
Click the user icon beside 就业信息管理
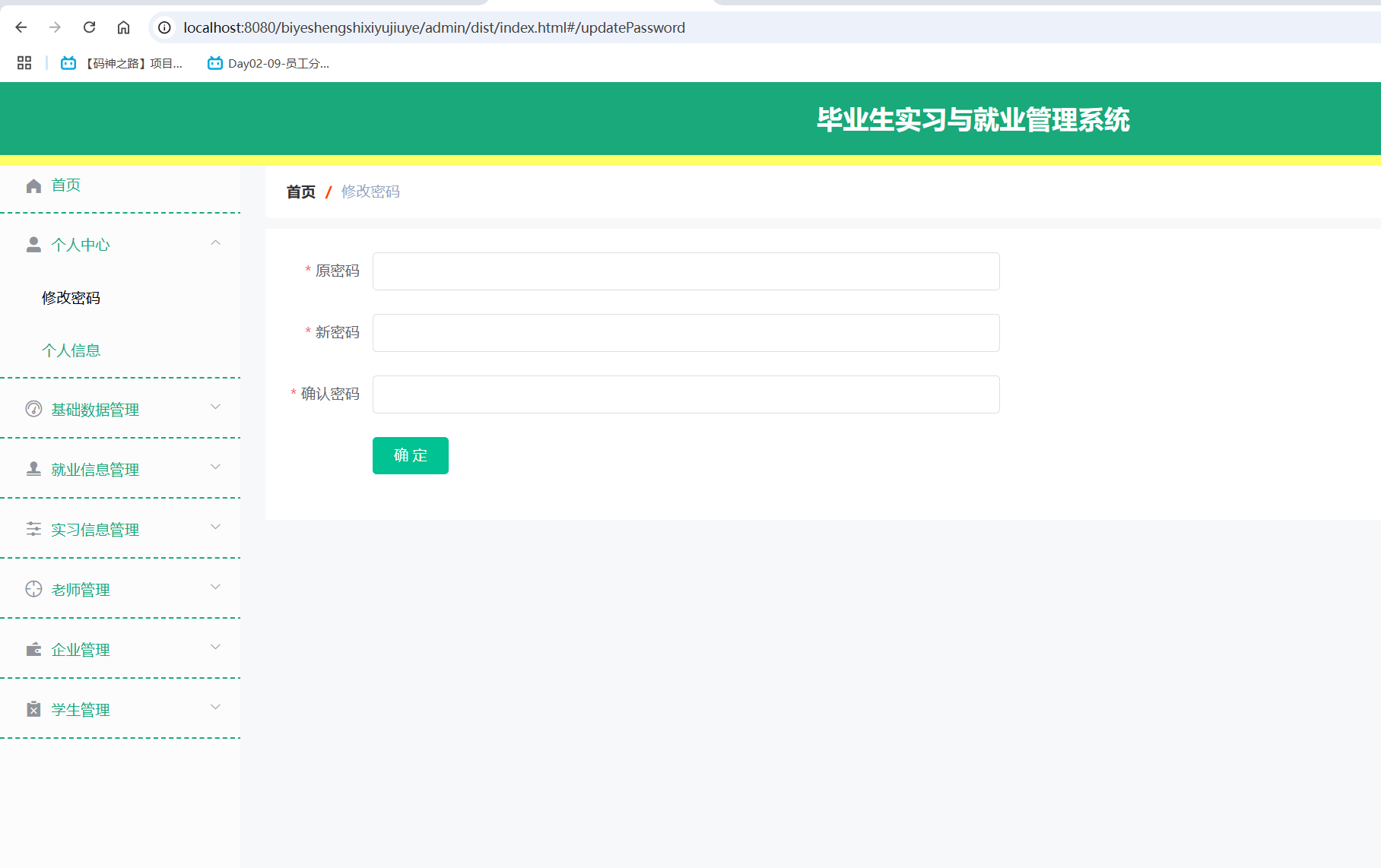point(33,469)
